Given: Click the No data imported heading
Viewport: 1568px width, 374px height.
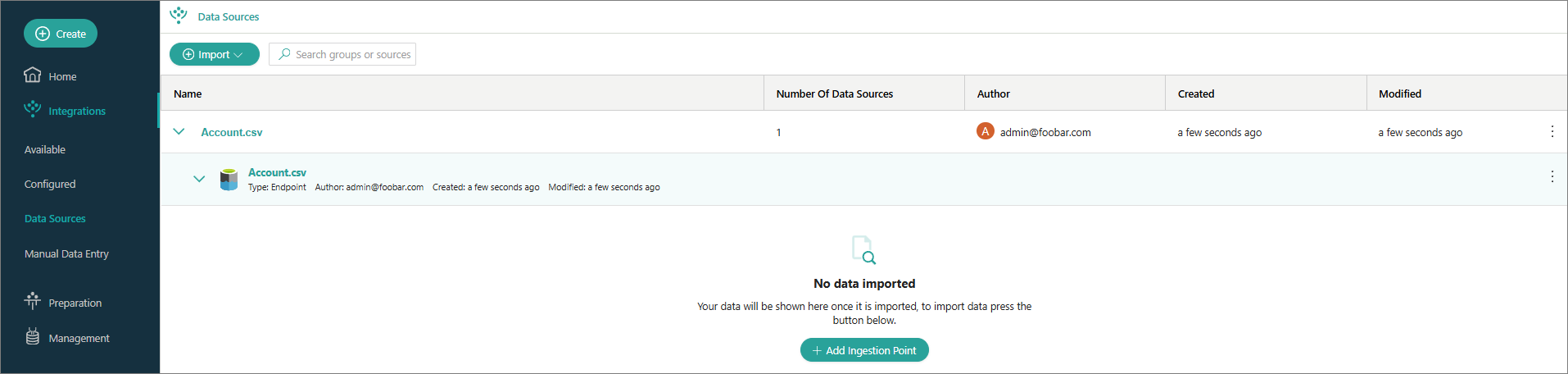Looking at the screenshot, I should coord(864,284).
